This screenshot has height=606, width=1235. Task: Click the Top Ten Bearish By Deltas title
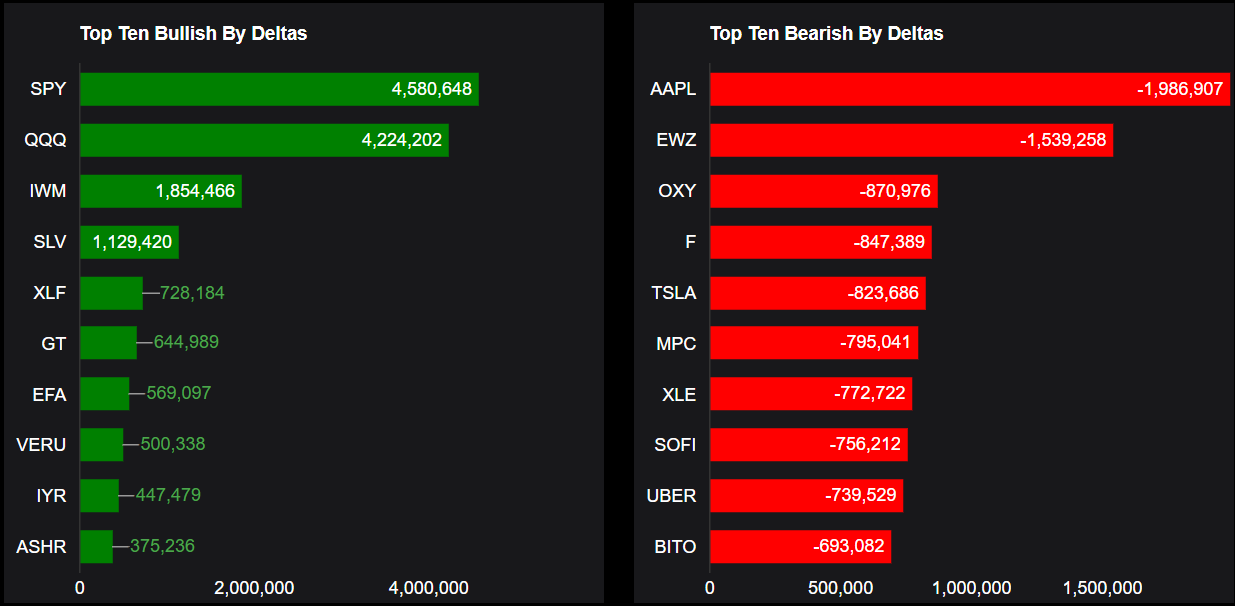826,34
